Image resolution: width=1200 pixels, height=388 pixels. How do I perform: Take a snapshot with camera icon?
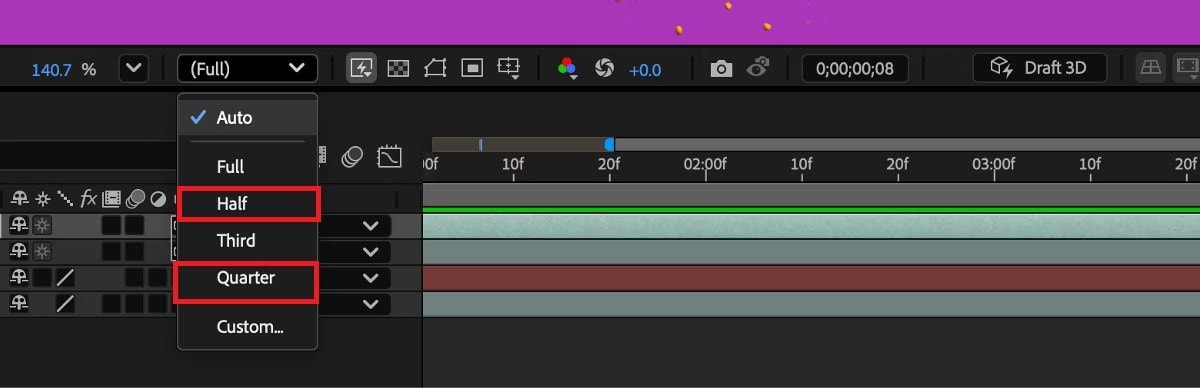point(721,69)
